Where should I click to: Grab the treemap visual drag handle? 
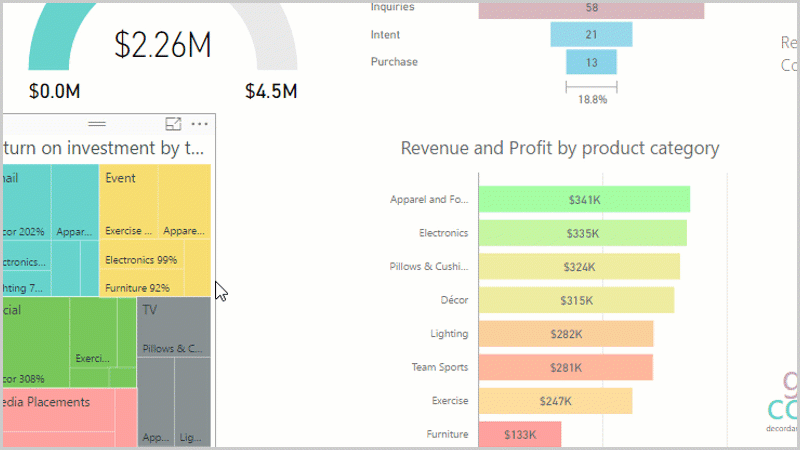pos(96,124)
